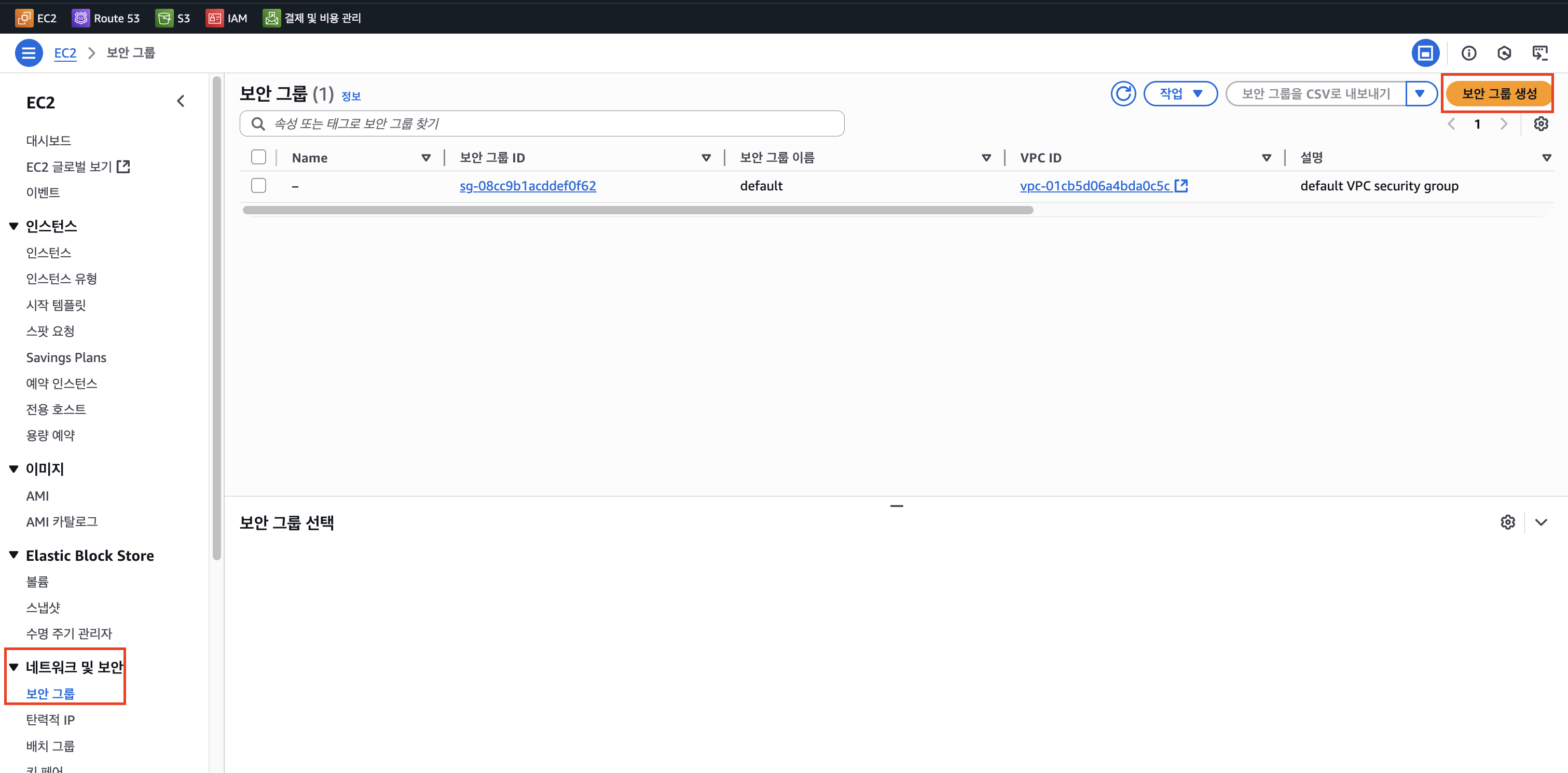Select all security groups checkbox
Screen dimensions: 1568x773
click(259, 158)
